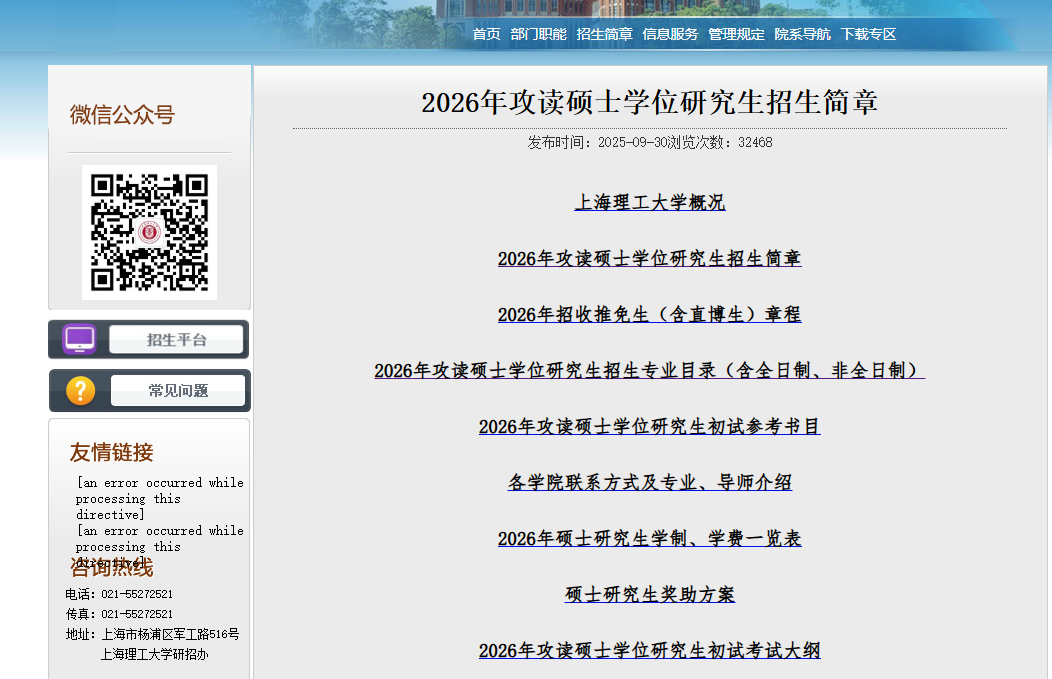
Task: Open the 下载专区 download section menu
Action: tap(866, 33)
